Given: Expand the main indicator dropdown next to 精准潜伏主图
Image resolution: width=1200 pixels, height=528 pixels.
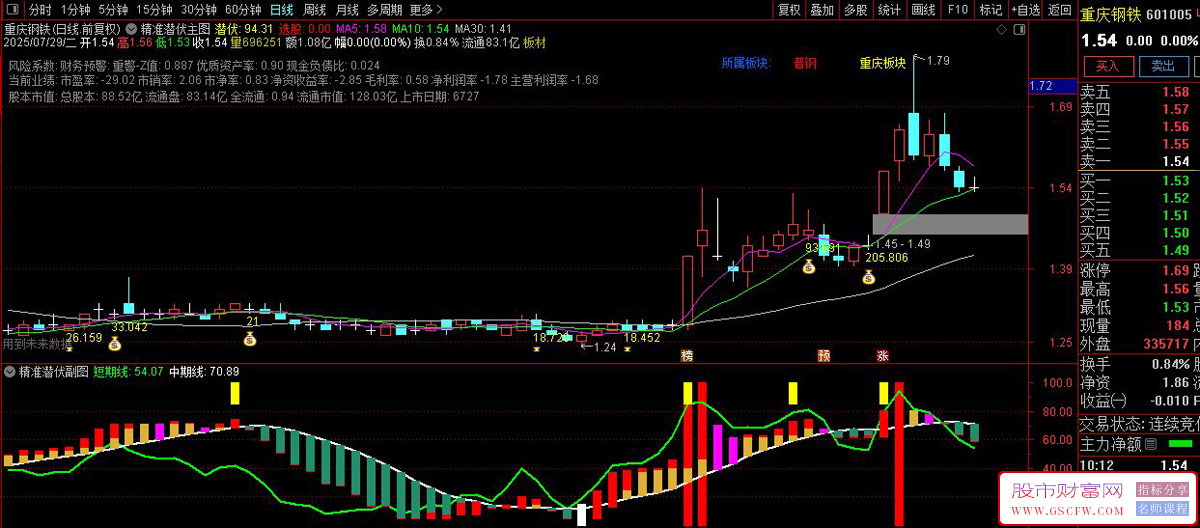Looking at the screenshot, I should tap(131, 29).
